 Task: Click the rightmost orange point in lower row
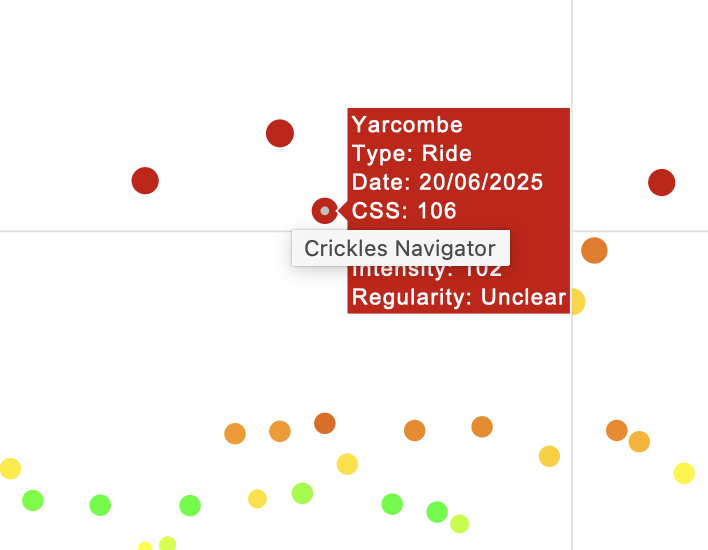point(639,441)
